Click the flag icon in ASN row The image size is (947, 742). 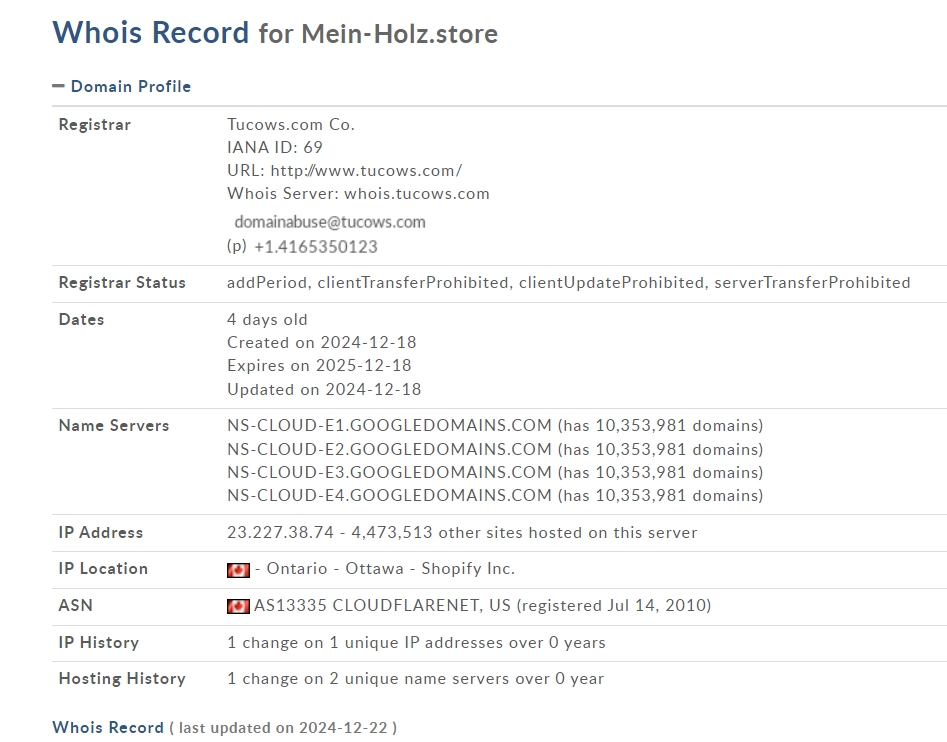click(x=238, y=606)
